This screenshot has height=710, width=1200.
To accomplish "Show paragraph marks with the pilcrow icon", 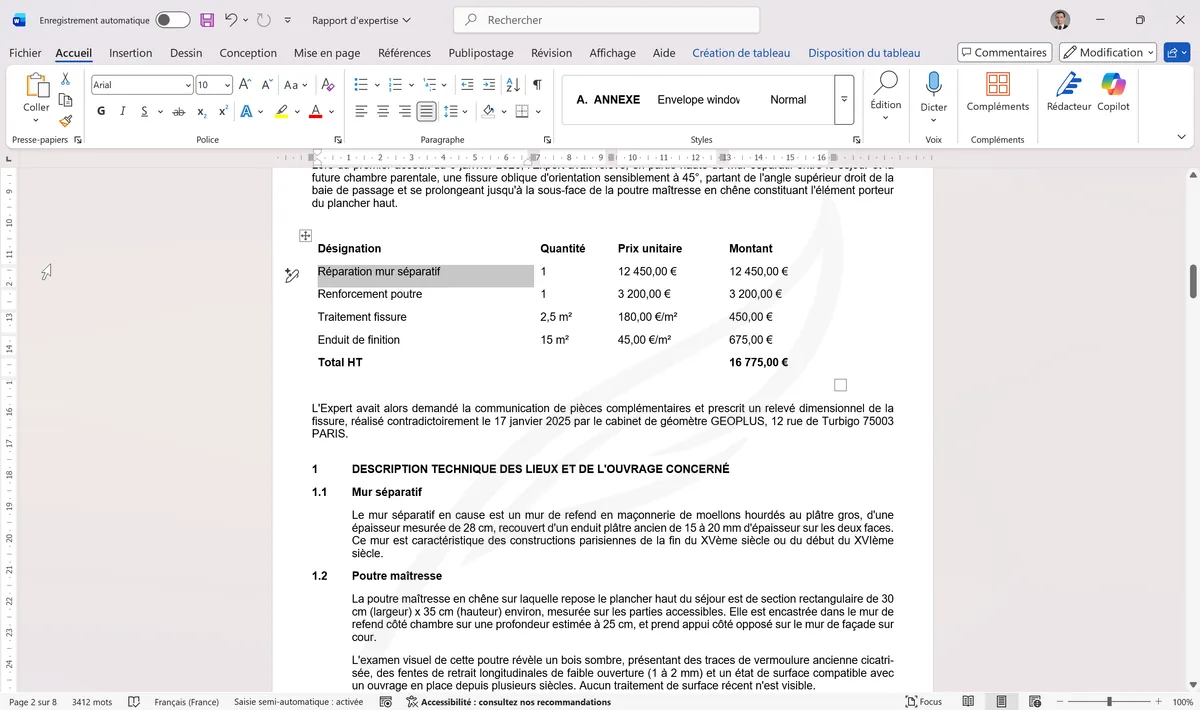I will pyautogui.click(x=537, y=85).
